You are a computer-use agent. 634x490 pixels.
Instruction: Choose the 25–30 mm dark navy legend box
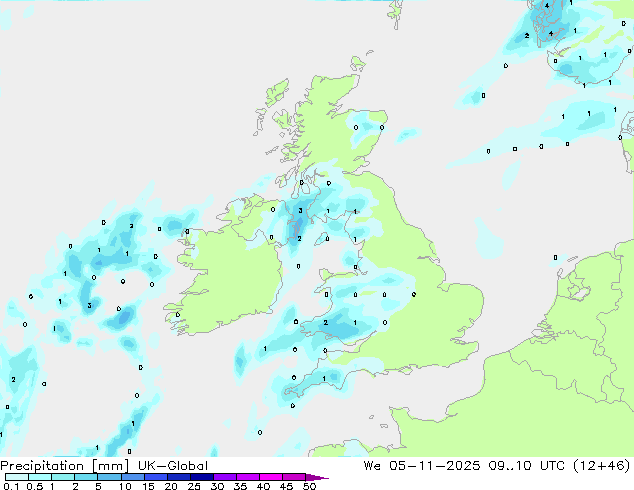click(x=201, y=477)
